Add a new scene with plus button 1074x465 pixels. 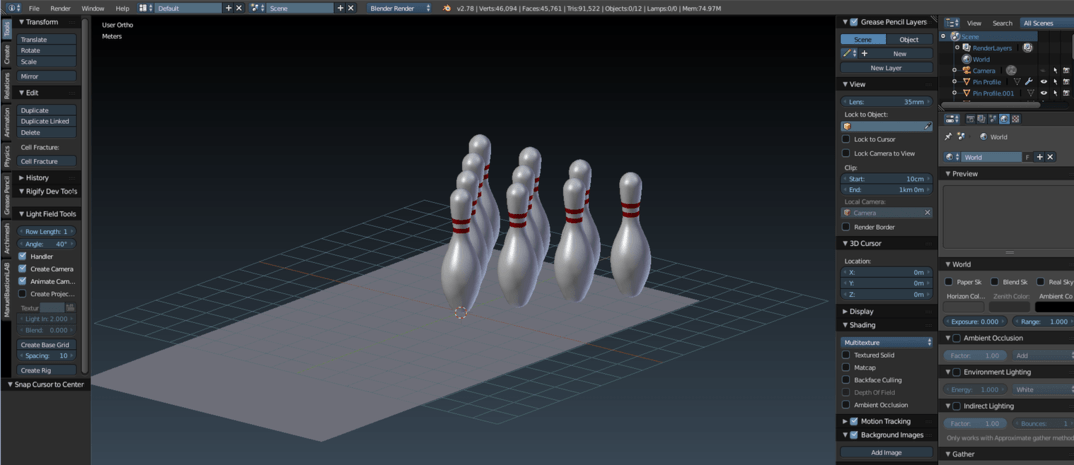(x=340, y=8)
